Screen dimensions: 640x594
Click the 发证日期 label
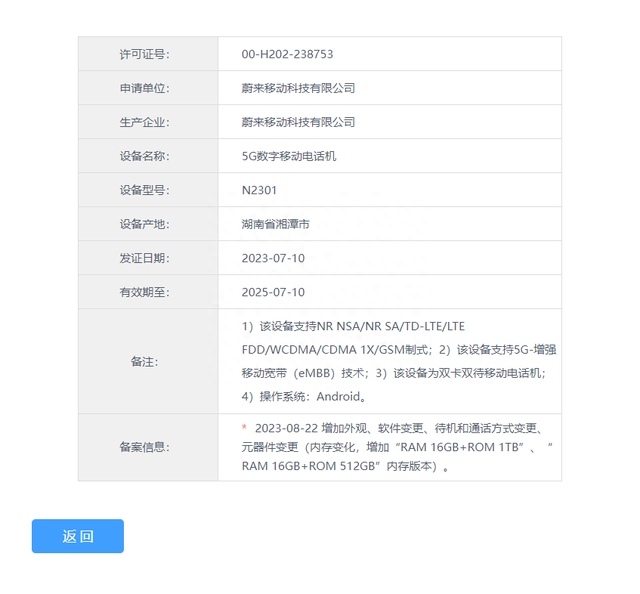(x=144, y=258)
